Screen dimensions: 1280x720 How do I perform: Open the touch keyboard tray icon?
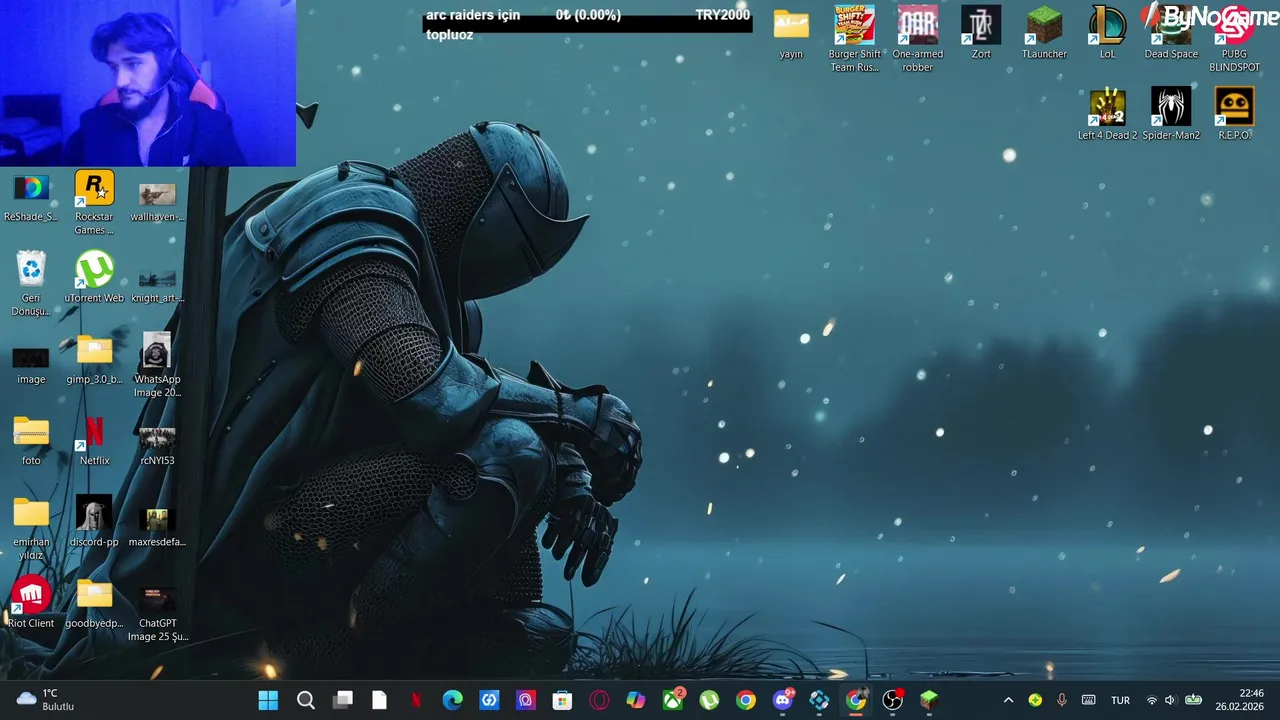click(x=1088, y=700)
